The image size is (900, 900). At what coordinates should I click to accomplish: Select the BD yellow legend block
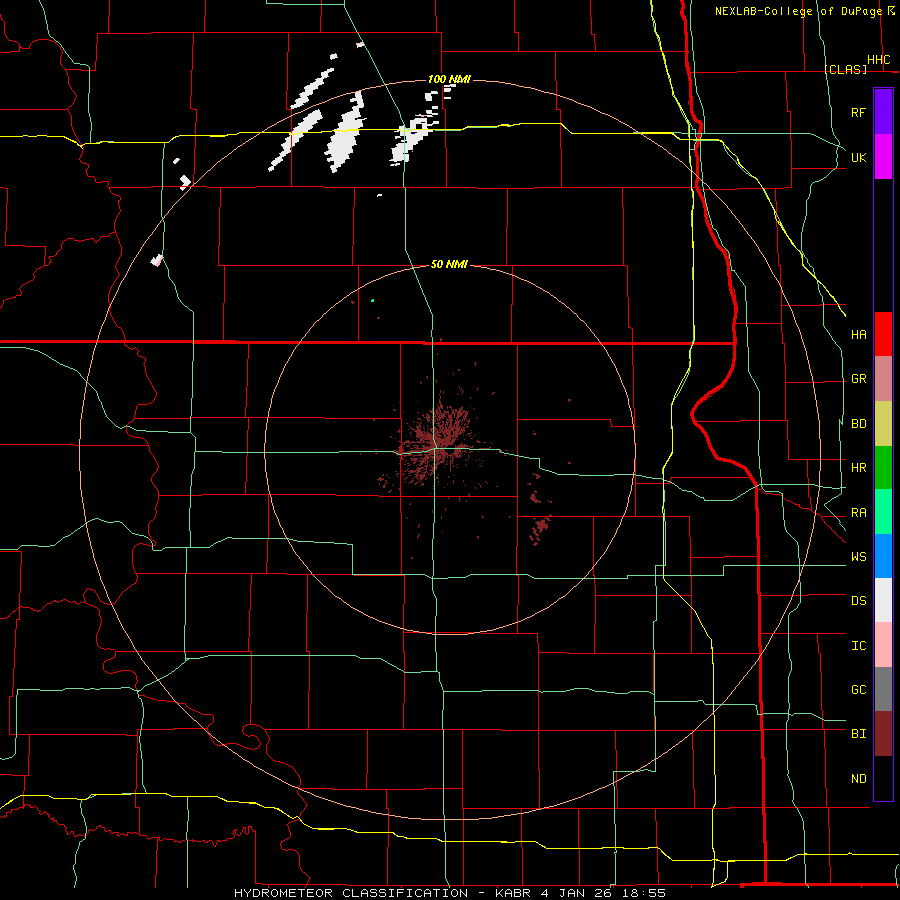(883, 424)
